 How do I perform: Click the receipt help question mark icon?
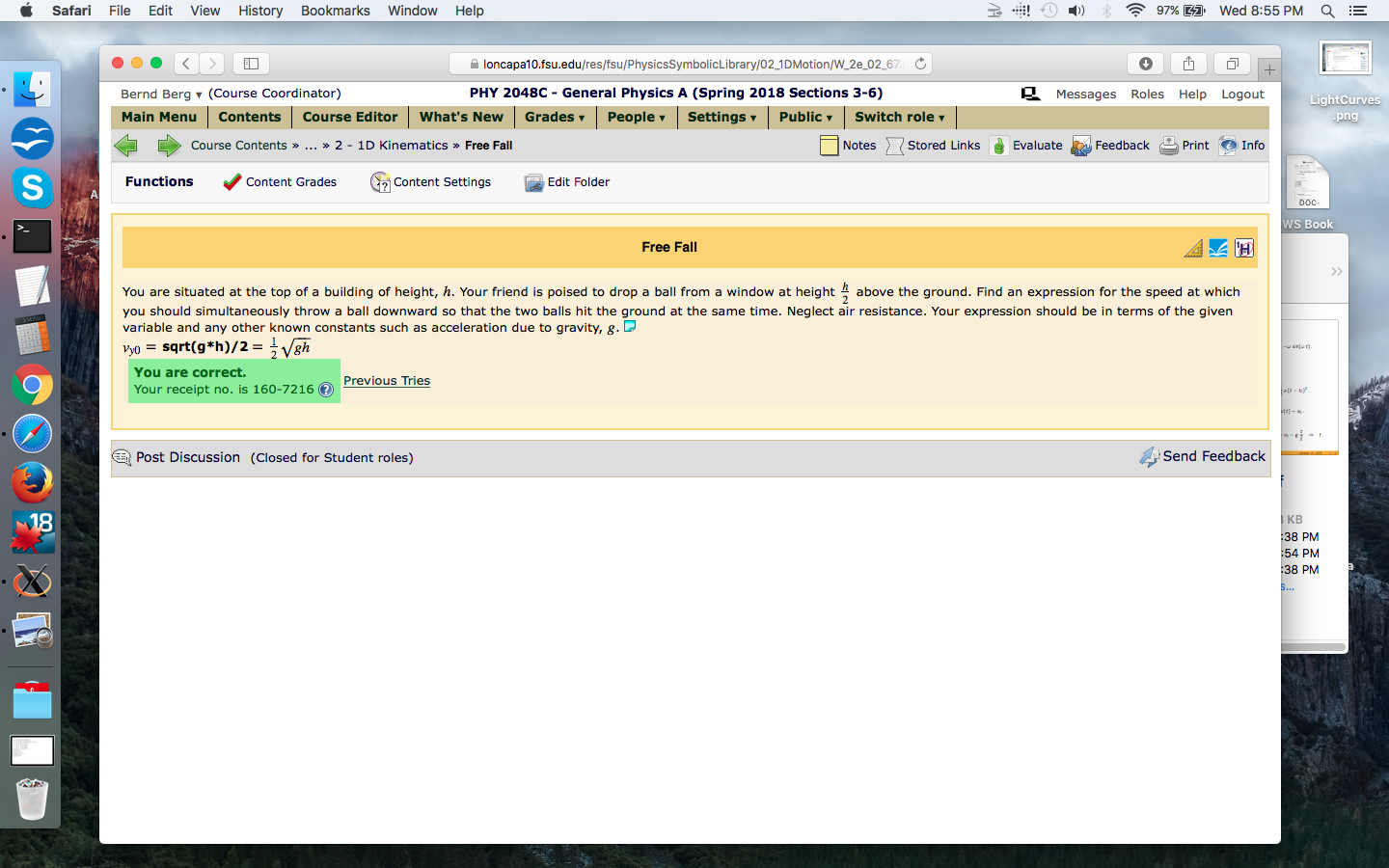click(326, 390)
